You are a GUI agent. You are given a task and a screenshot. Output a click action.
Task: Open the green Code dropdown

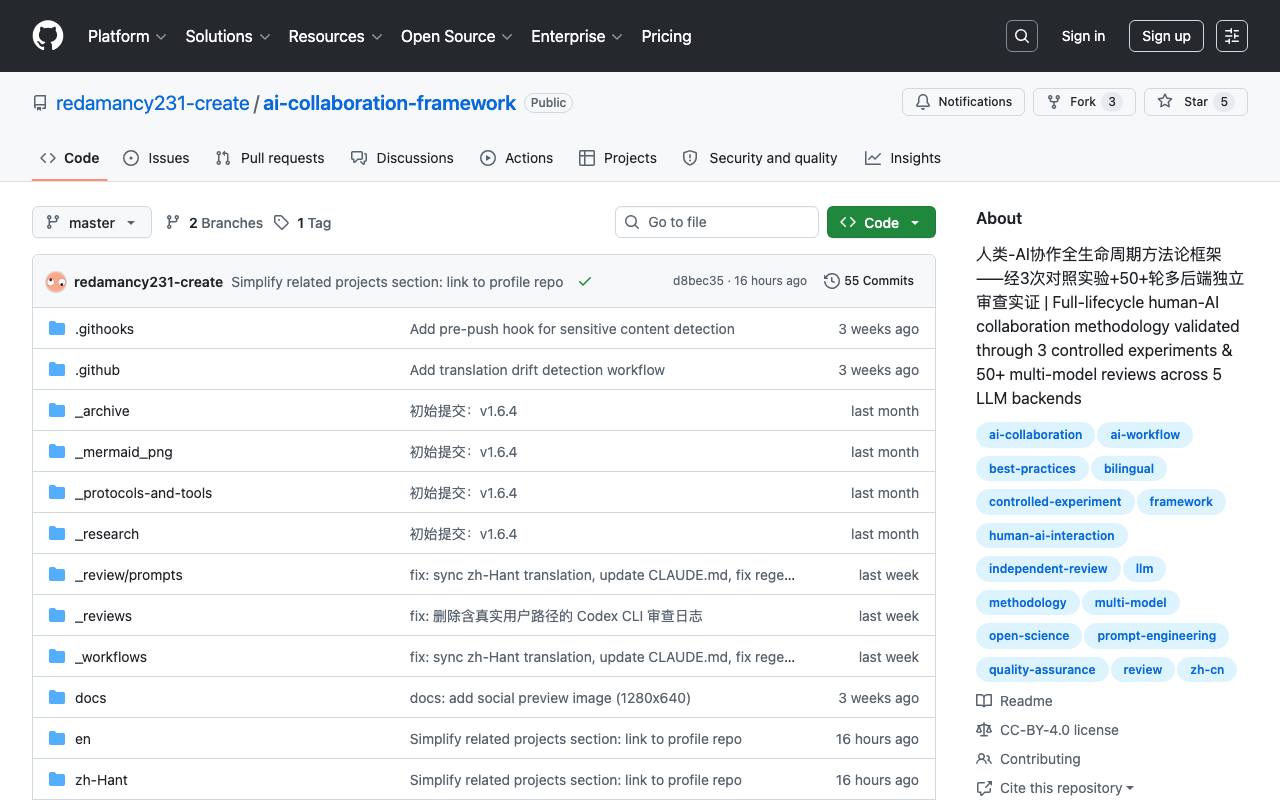coord(881,222)
